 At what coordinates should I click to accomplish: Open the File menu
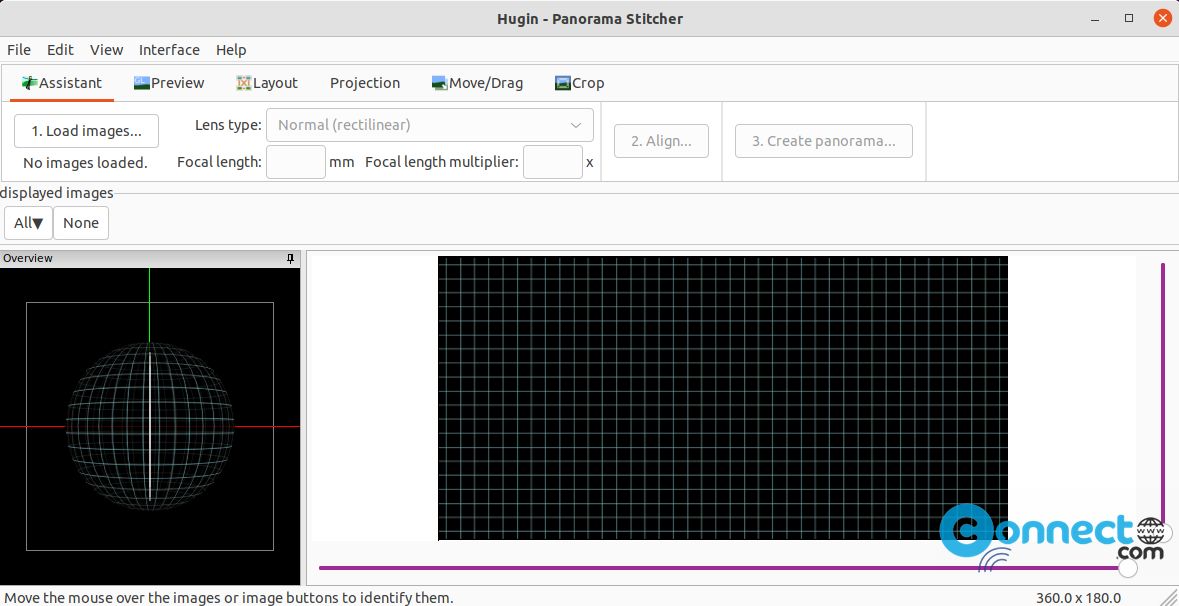coord(19,50)
